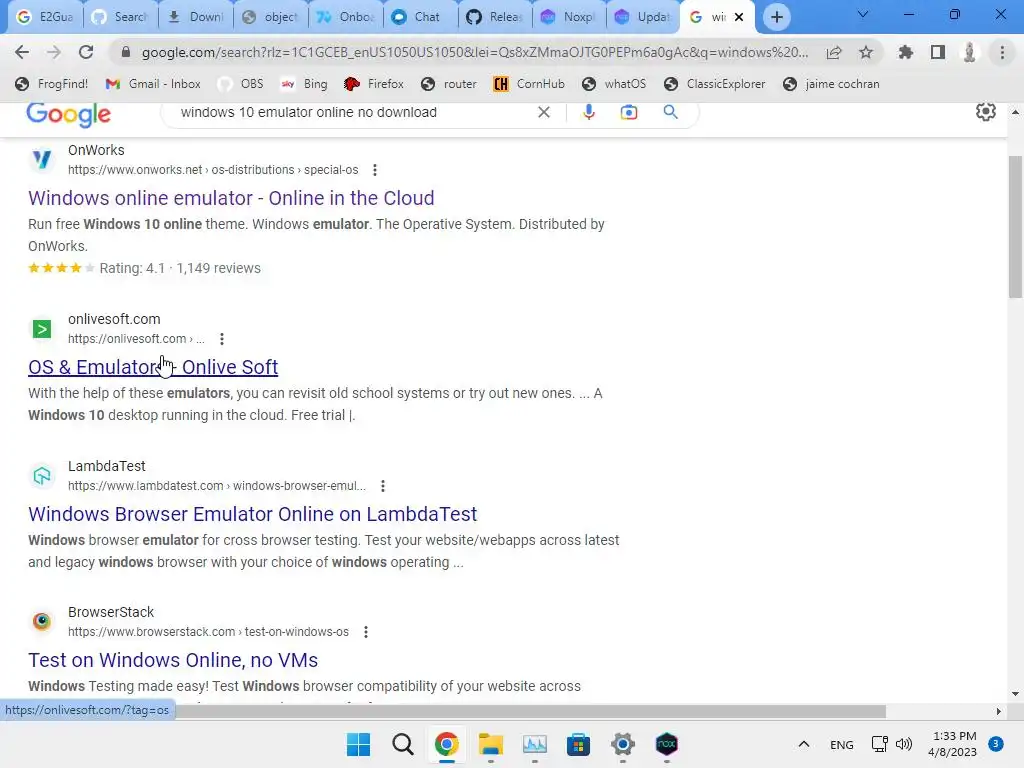Clear the Google search box text
The width and height of the screenshot is (1024, 768).
pos(543,112)
